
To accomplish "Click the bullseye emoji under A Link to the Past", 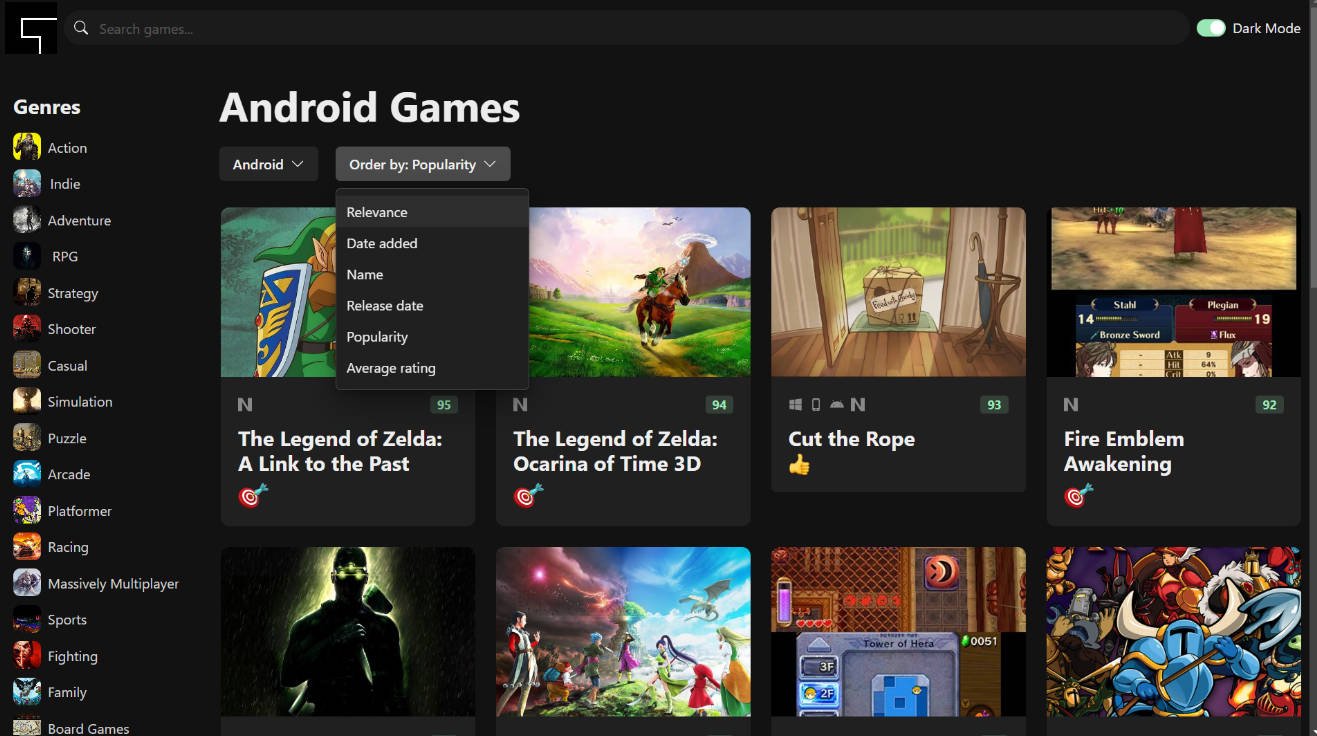I will 249,495.
